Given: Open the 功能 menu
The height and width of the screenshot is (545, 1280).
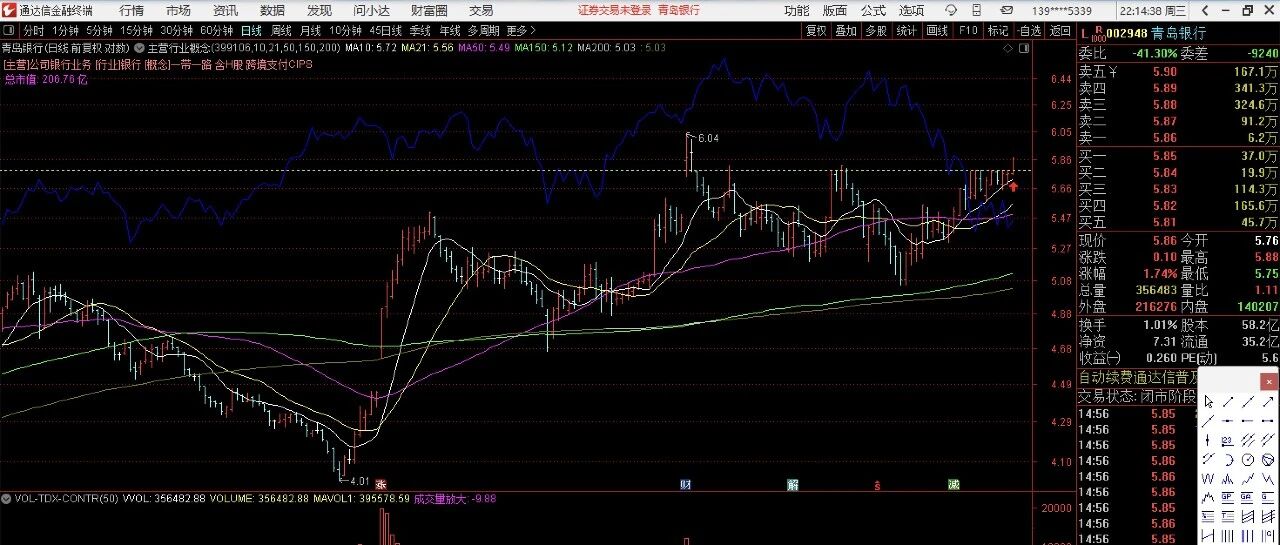Looking at the screenshot, I should 797,10.
